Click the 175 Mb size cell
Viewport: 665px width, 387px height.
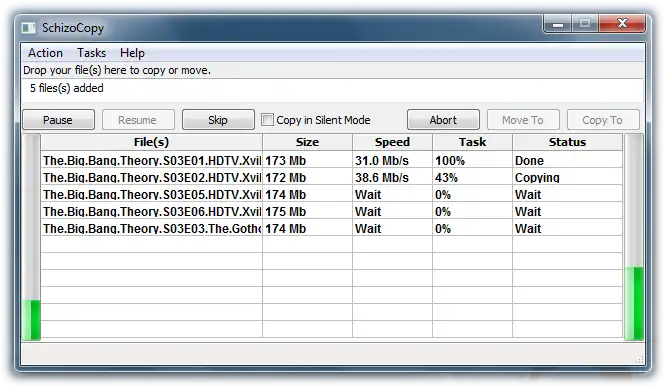click(x=307, y=211)
